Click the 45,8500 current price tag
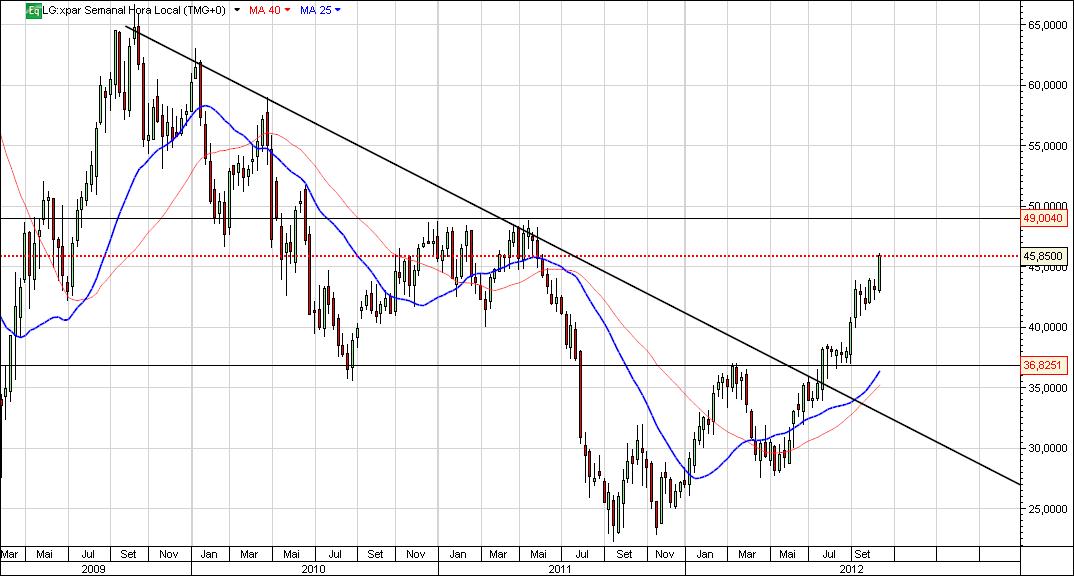Viewport: 1074px width, 576px height. pos(1044,256)
